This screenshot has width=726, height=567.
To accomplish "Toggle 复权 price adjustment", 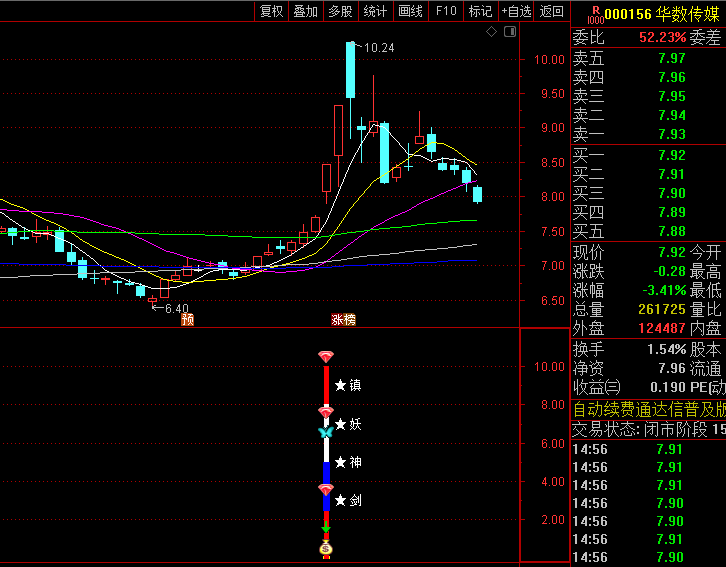I will point(271,11).
